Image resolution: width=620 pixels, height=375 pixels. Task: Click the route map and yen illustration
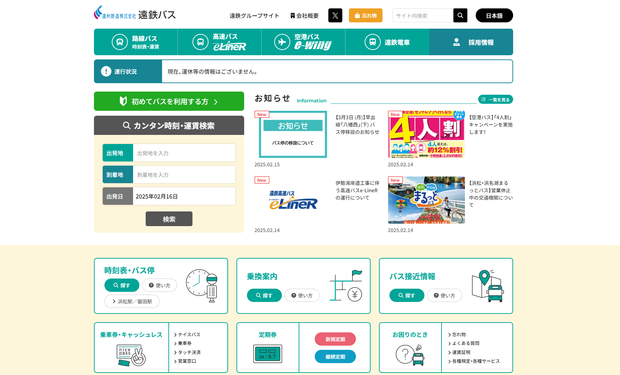pyautogui.click(x=346, y=286)
